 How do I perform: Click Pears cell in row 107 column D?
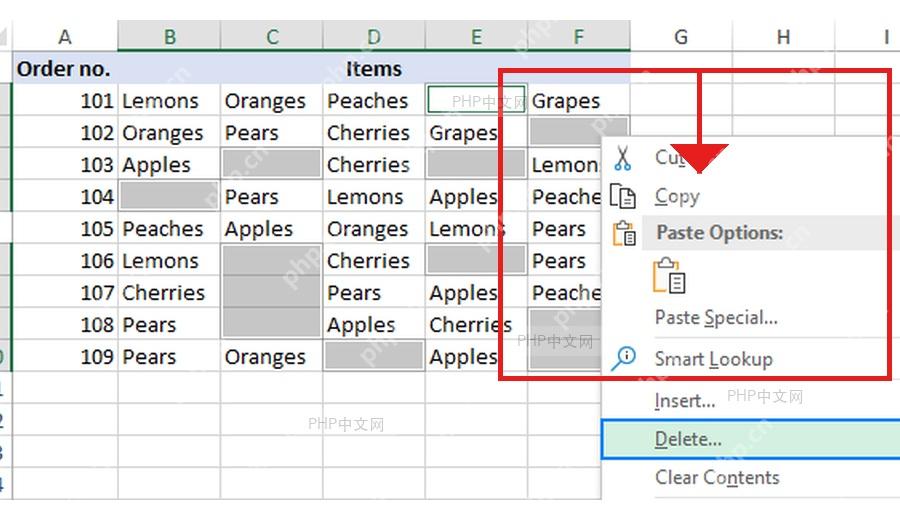click(374, 293)
